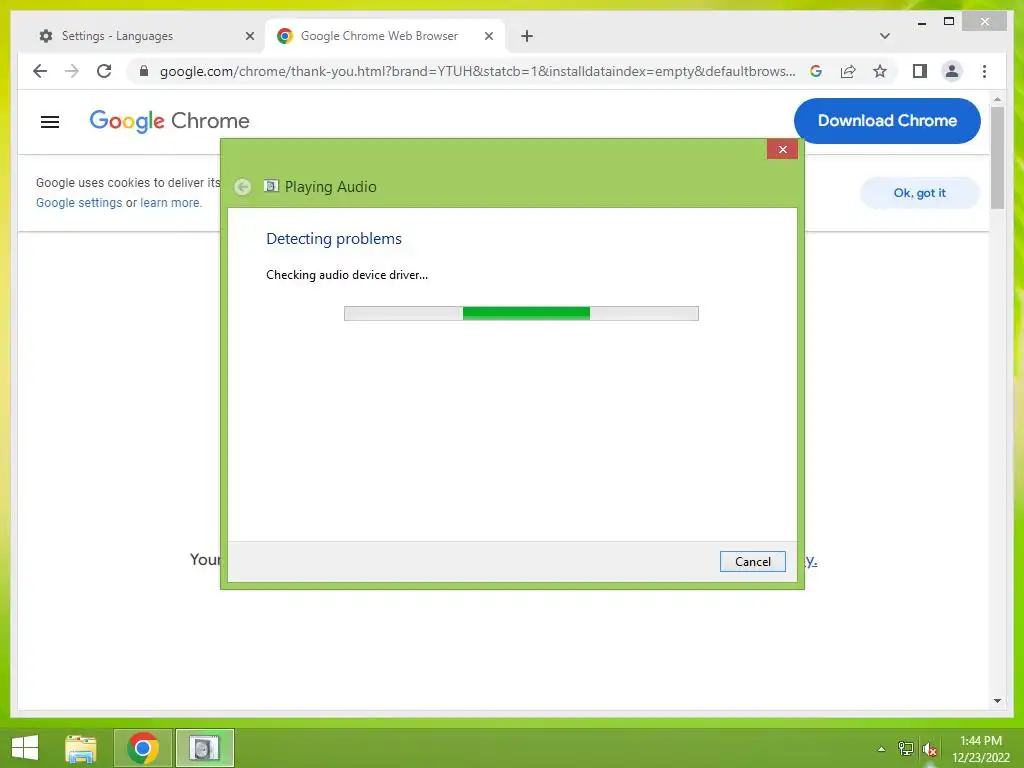This screenshot has width=1024, height=768.
Task: Open the Chrome three-dot menu
Action: click(984, 71)
